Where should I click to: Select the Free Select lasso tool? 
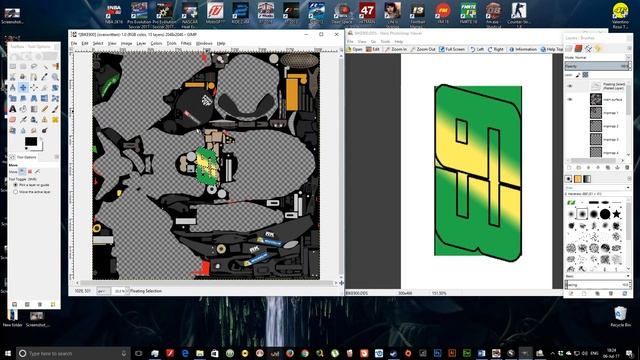[x=34, y=66]
